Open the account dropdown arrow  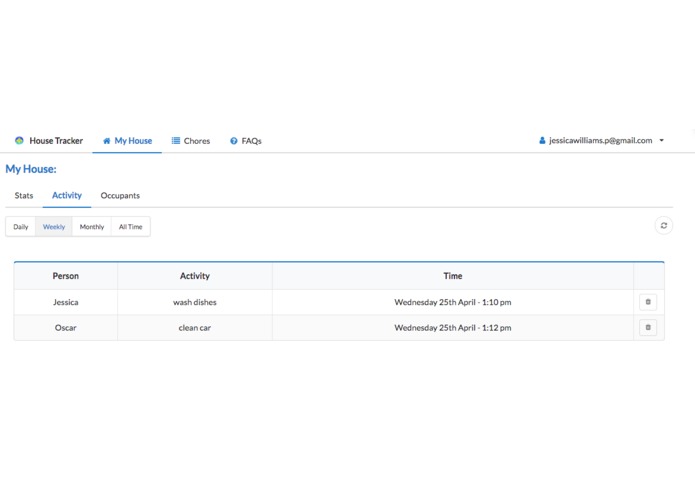click(x=661, y=140)
